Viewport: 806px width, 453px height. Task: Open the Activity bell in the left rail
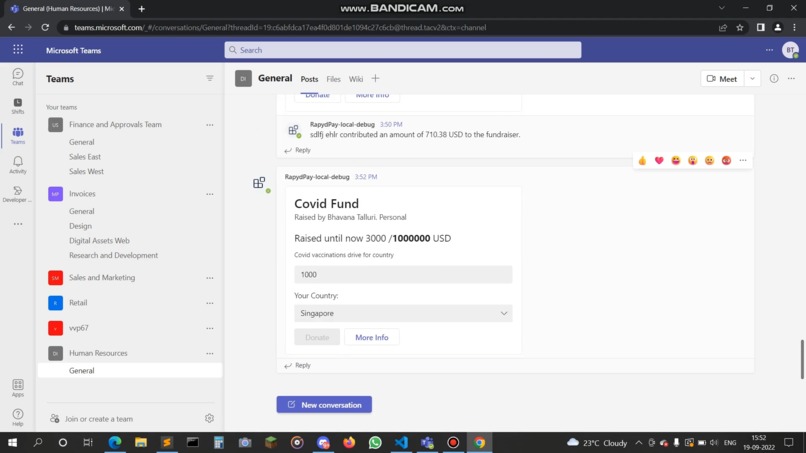coord(17,165)
